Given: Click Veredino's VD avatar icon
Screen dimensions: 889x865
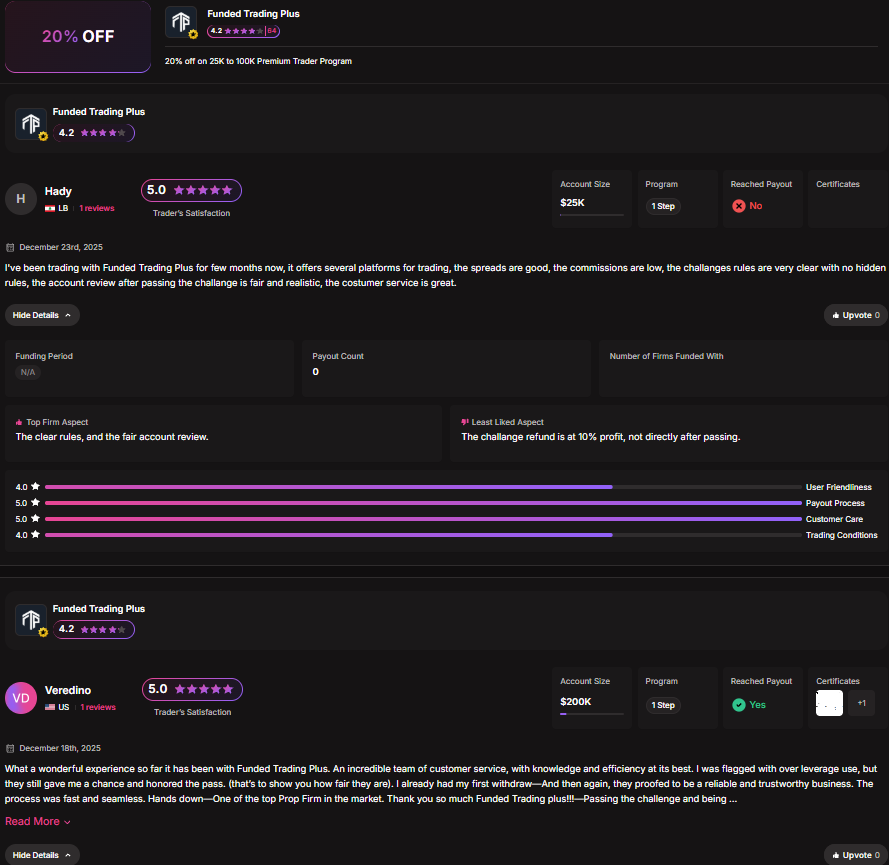Looking at the screenshot, I should tap(21, 698).
